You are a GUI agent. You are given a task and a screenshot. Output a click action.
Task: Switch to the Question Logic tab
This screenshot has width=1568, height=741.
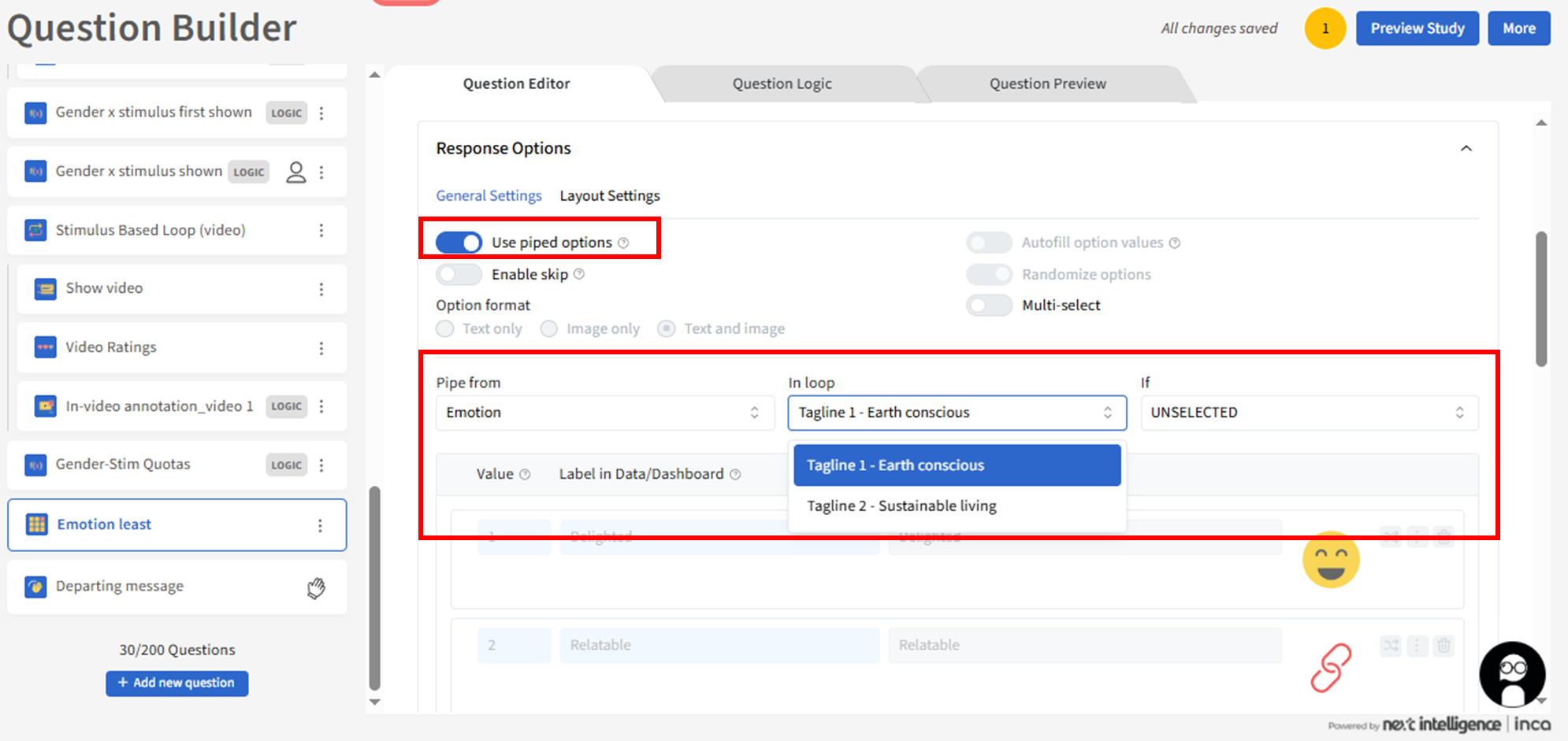click(x=782, y=83)
